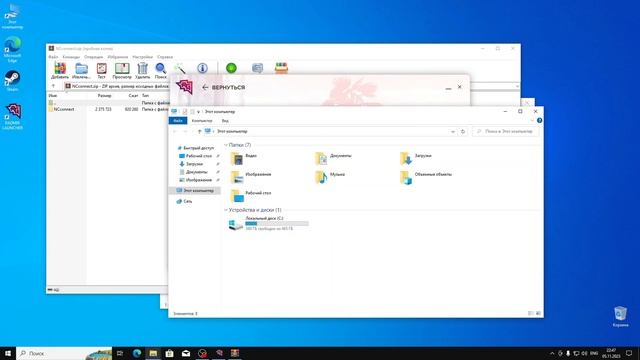Click the Up arrow in Explorer navigation
Screen dimensions: 640x360
[199, 131]
